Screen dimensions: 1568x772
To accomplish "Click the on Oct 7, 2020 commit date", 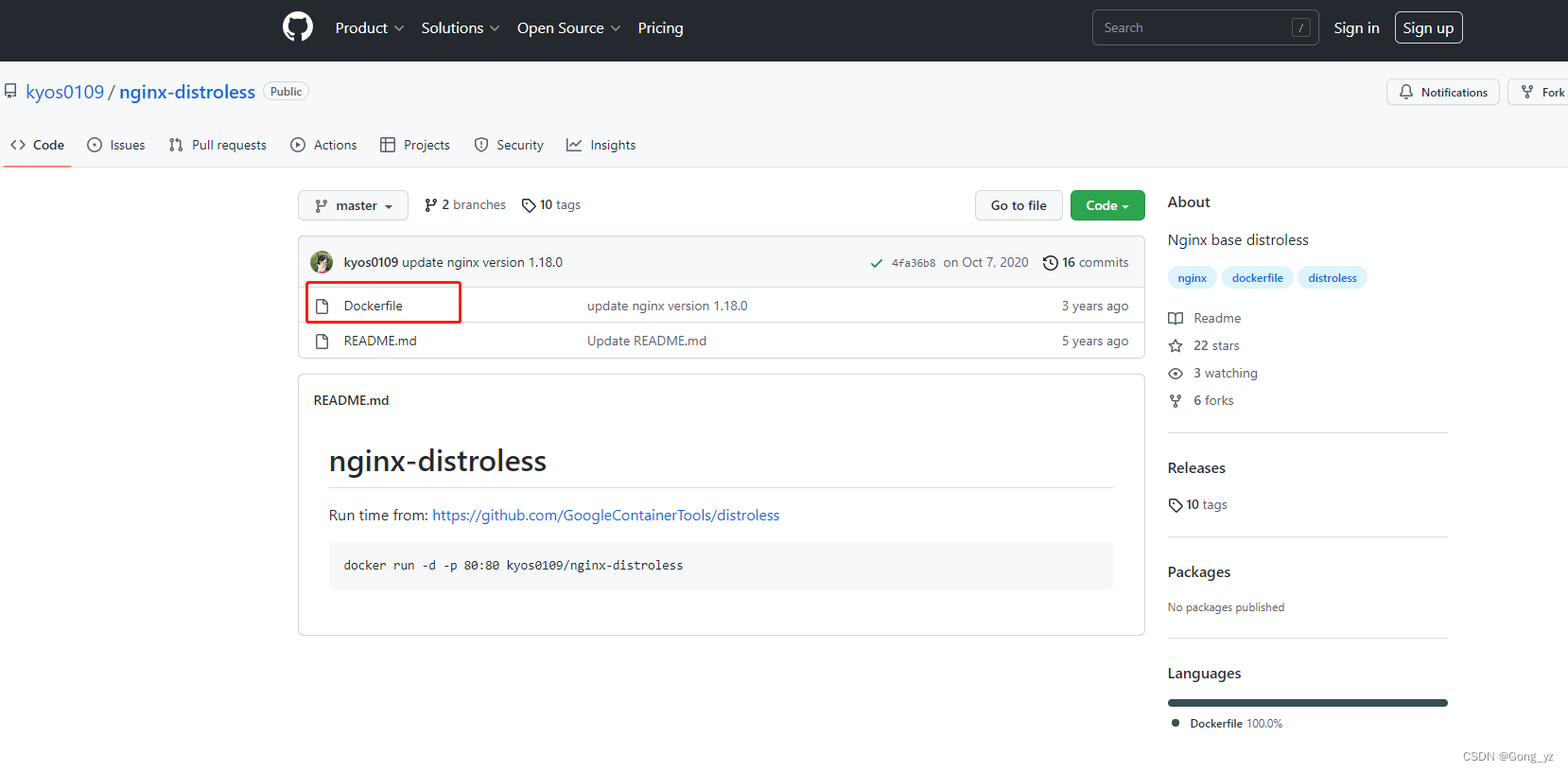I will pyautogui.click(x=986, y=262).
